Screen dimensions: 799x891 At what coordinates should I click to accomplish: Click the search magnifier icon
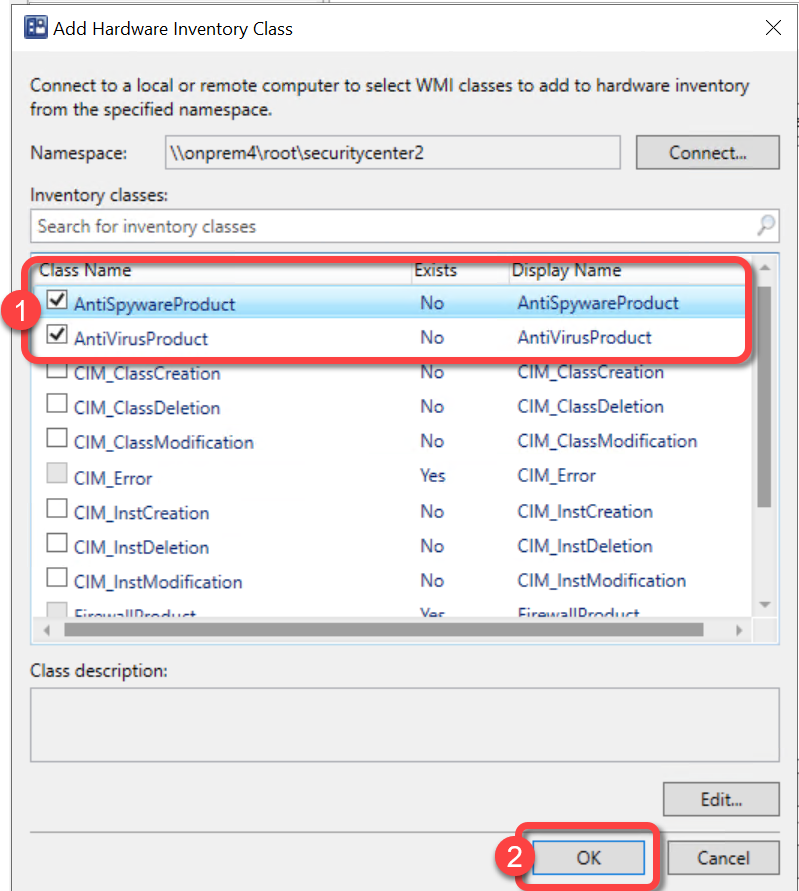coord(766,226)
